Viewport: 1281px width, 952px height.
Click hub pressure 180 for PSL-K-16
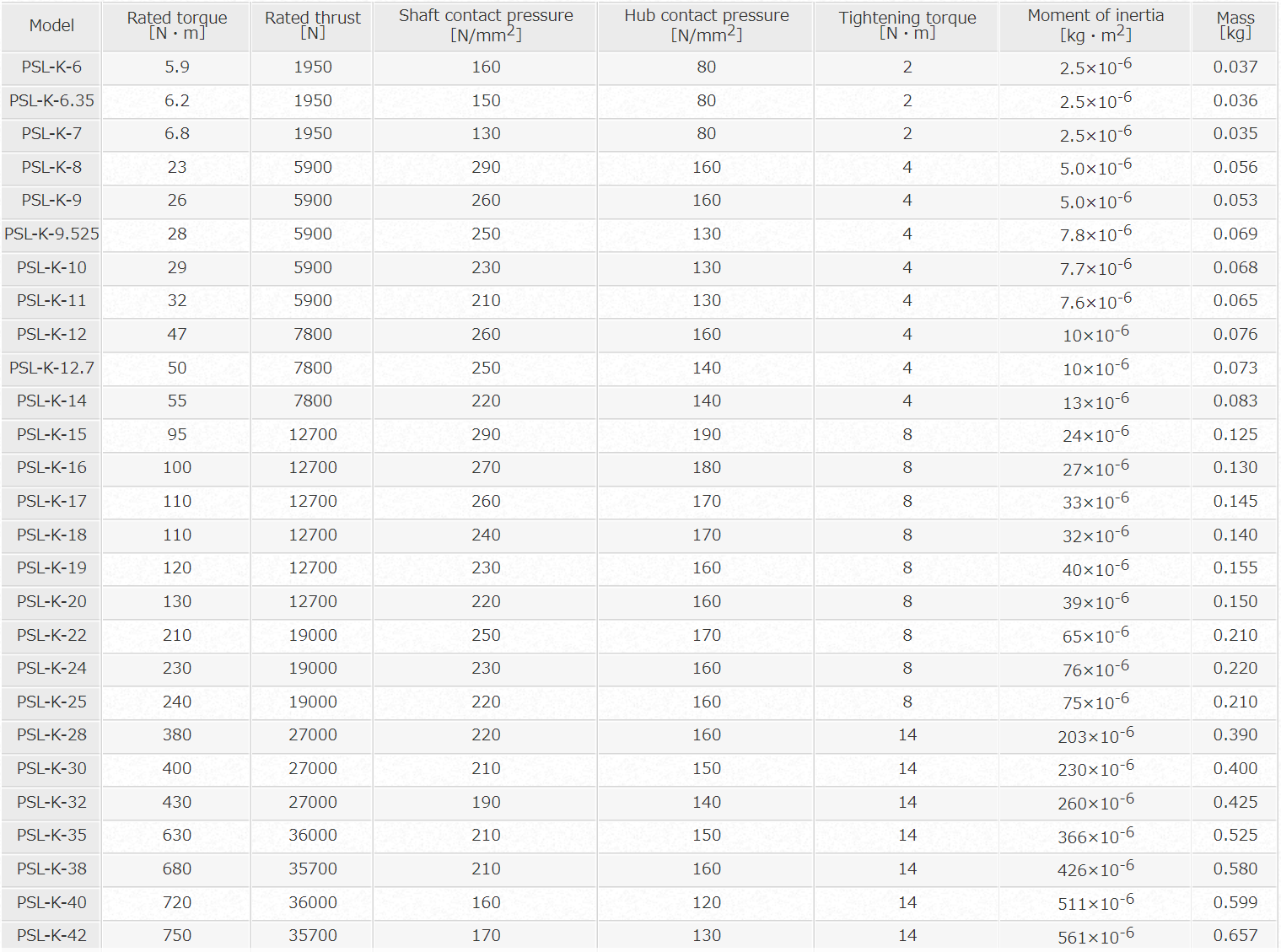pos(707,468)
